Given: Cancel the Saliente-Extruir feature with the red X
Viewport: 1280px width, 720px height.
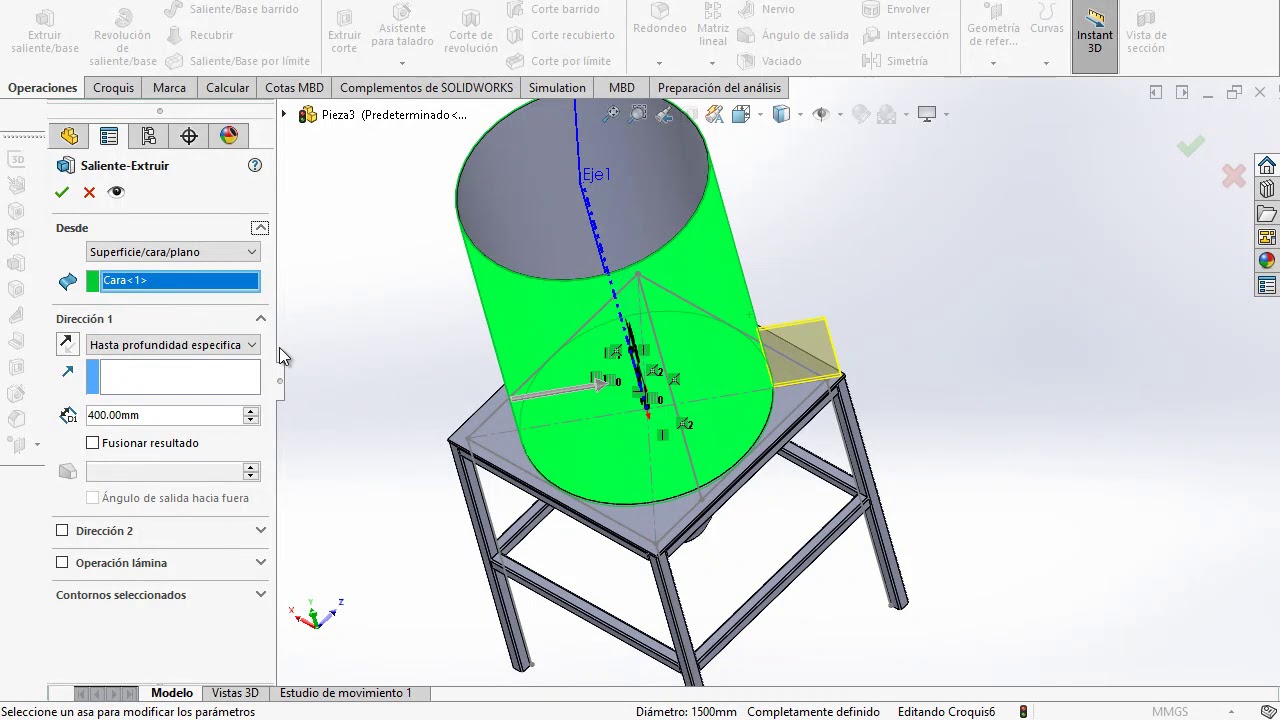Looking at the screenshot, I should [89, 192].
